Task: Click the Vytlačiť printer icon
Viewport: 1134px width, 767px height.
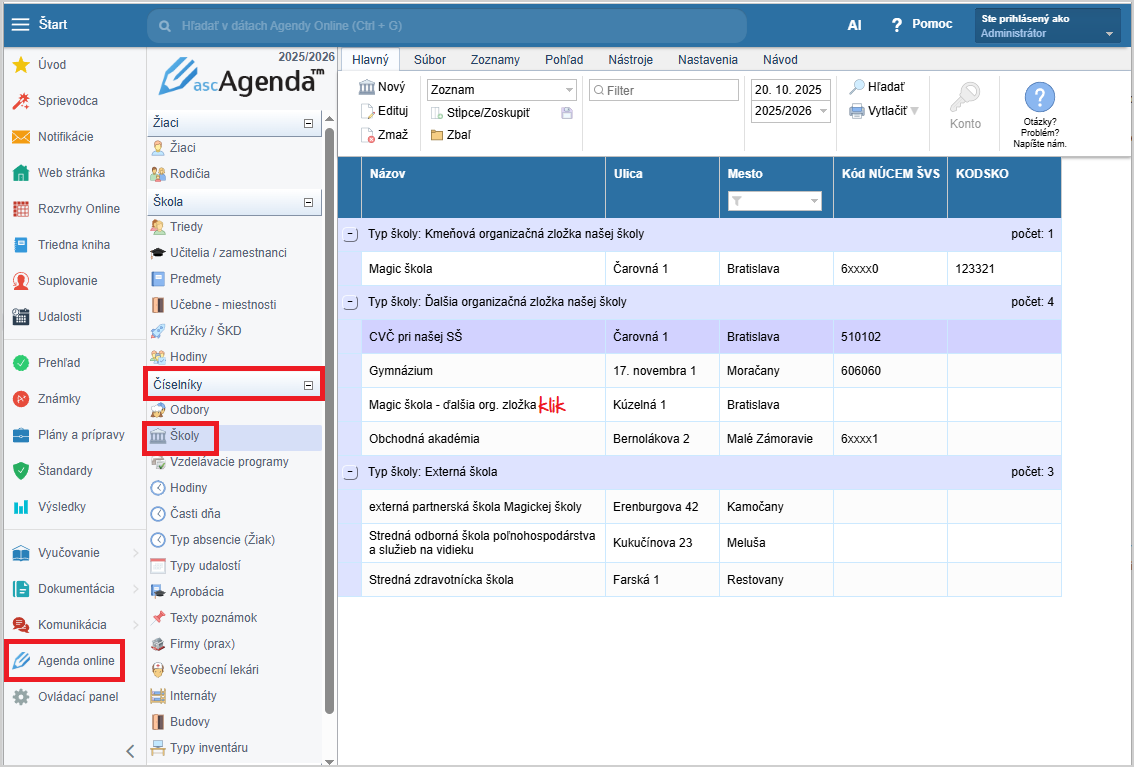Action: tap(857, 111)
